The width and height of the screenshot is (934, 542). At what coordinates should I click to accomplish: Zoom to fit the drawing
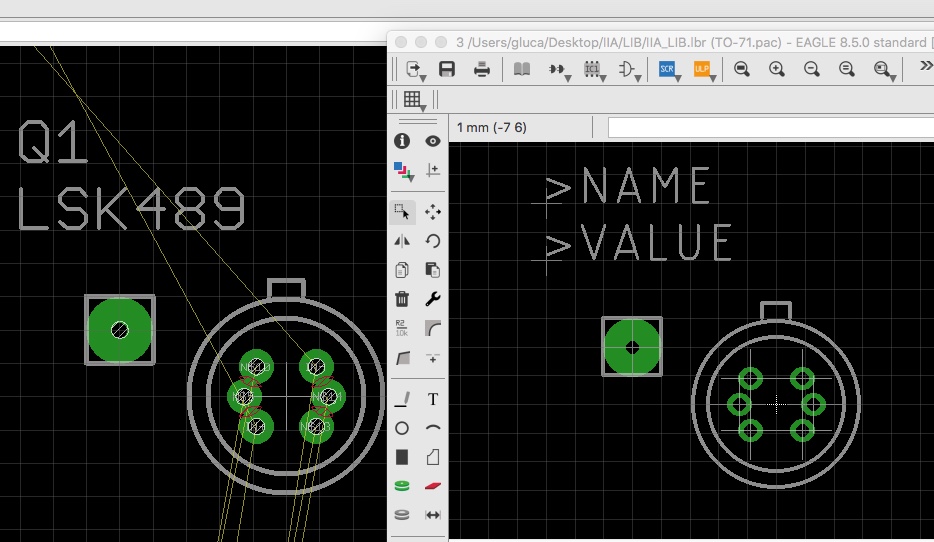pos(742,69)
